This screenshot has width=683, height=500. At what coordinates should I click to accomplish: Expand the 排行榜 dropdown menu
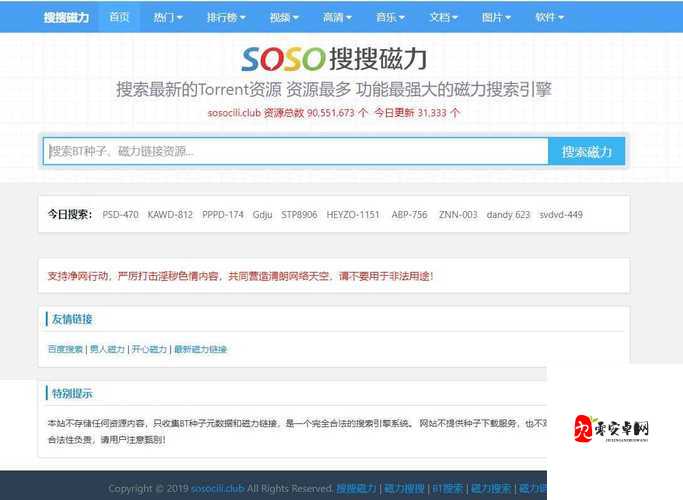(x=226, y=17)
